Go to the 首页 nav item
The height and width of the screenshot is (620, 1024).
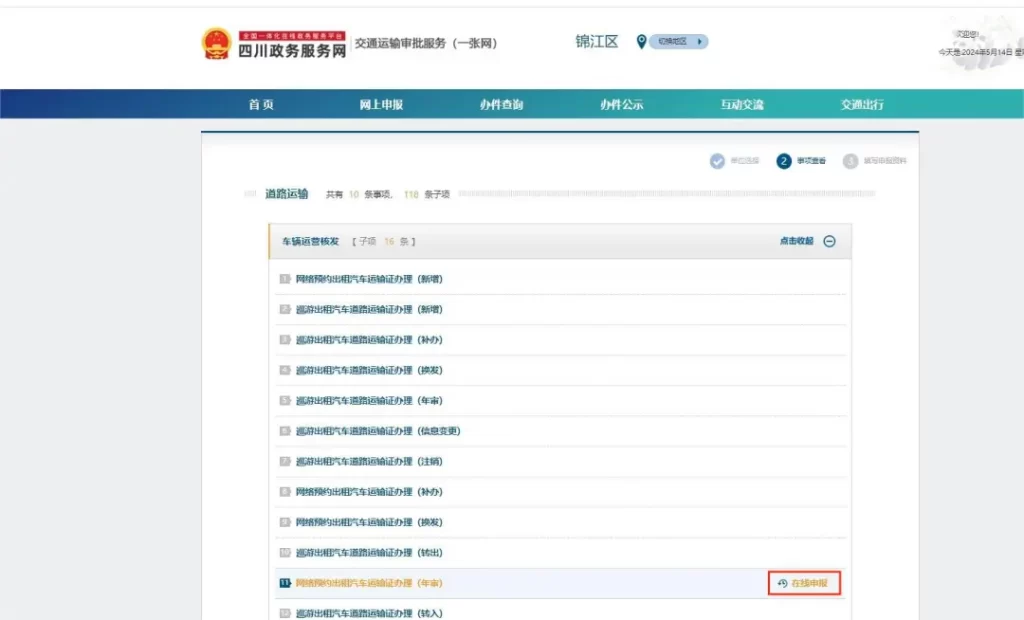(x=261, y=105)
